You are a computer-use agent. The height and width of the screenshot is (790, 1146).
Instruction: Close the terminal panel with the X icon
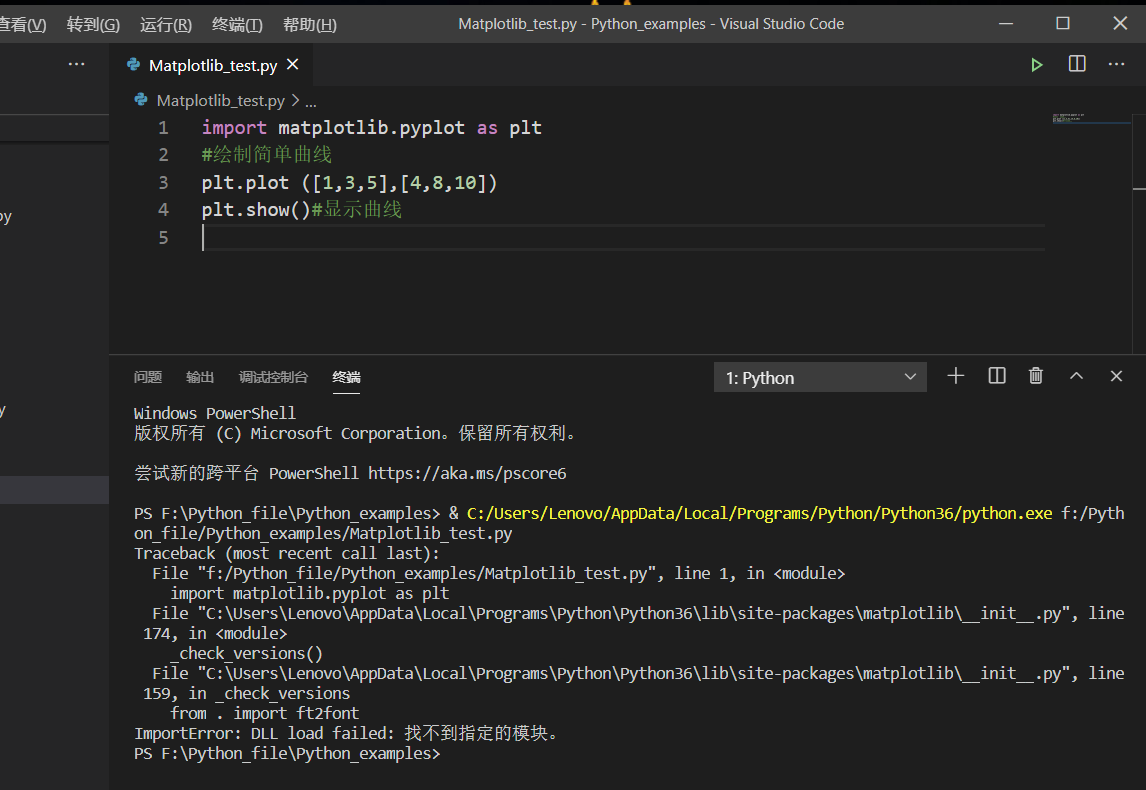pos(1116,376)
